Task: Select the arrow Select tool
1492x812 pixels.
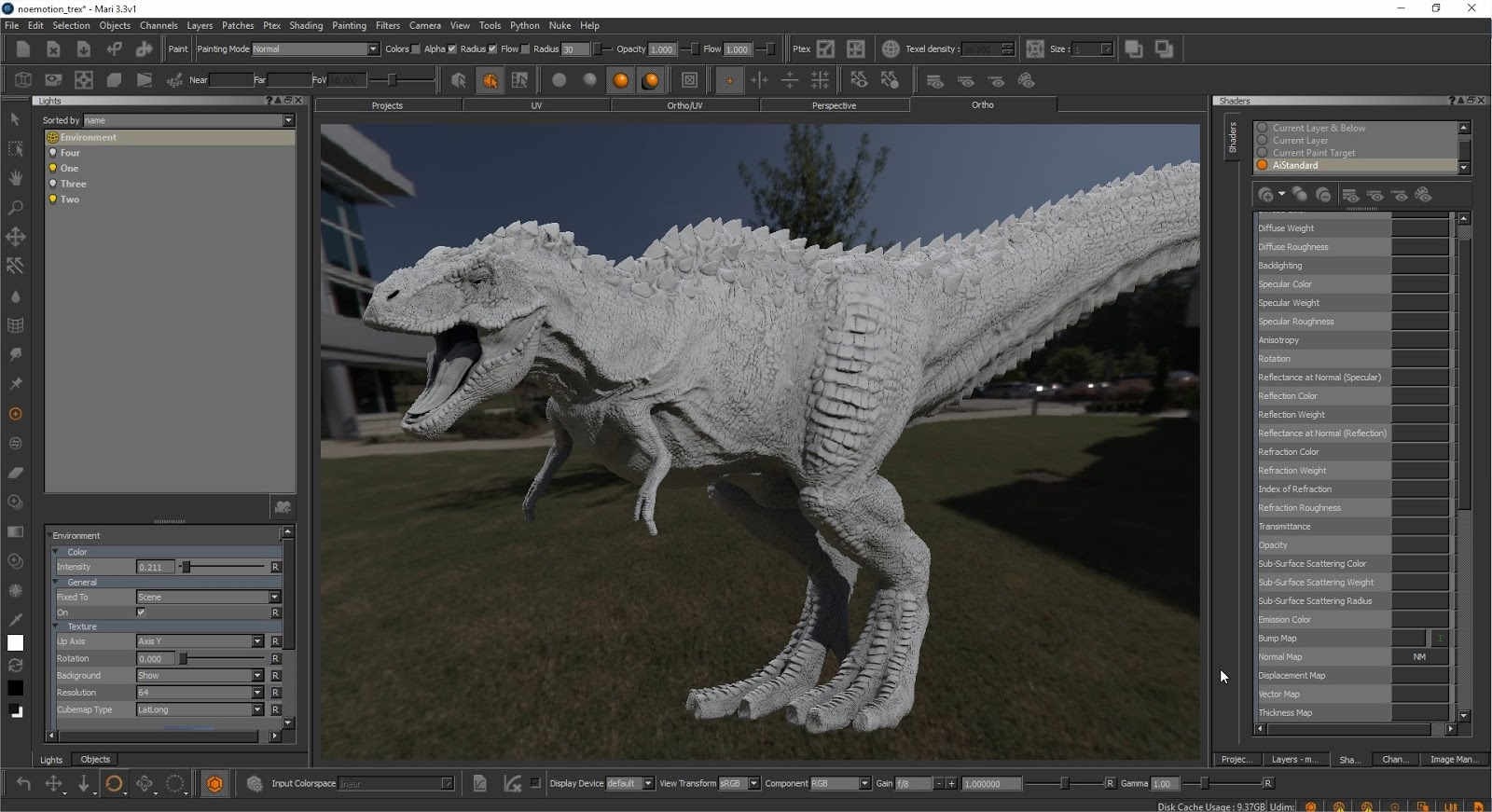Action: click(15, 119)
